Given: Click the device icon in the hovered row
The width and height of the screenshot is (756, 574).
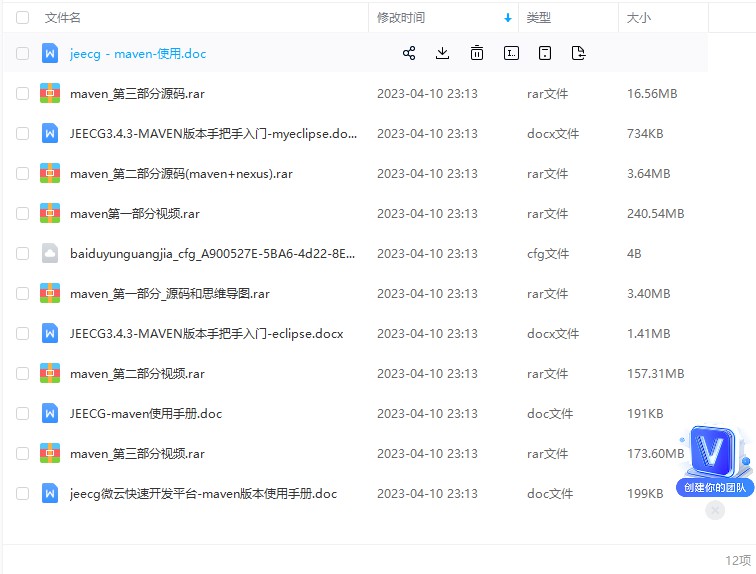Looking at the screenshot, I should click(x=545, y=53).
